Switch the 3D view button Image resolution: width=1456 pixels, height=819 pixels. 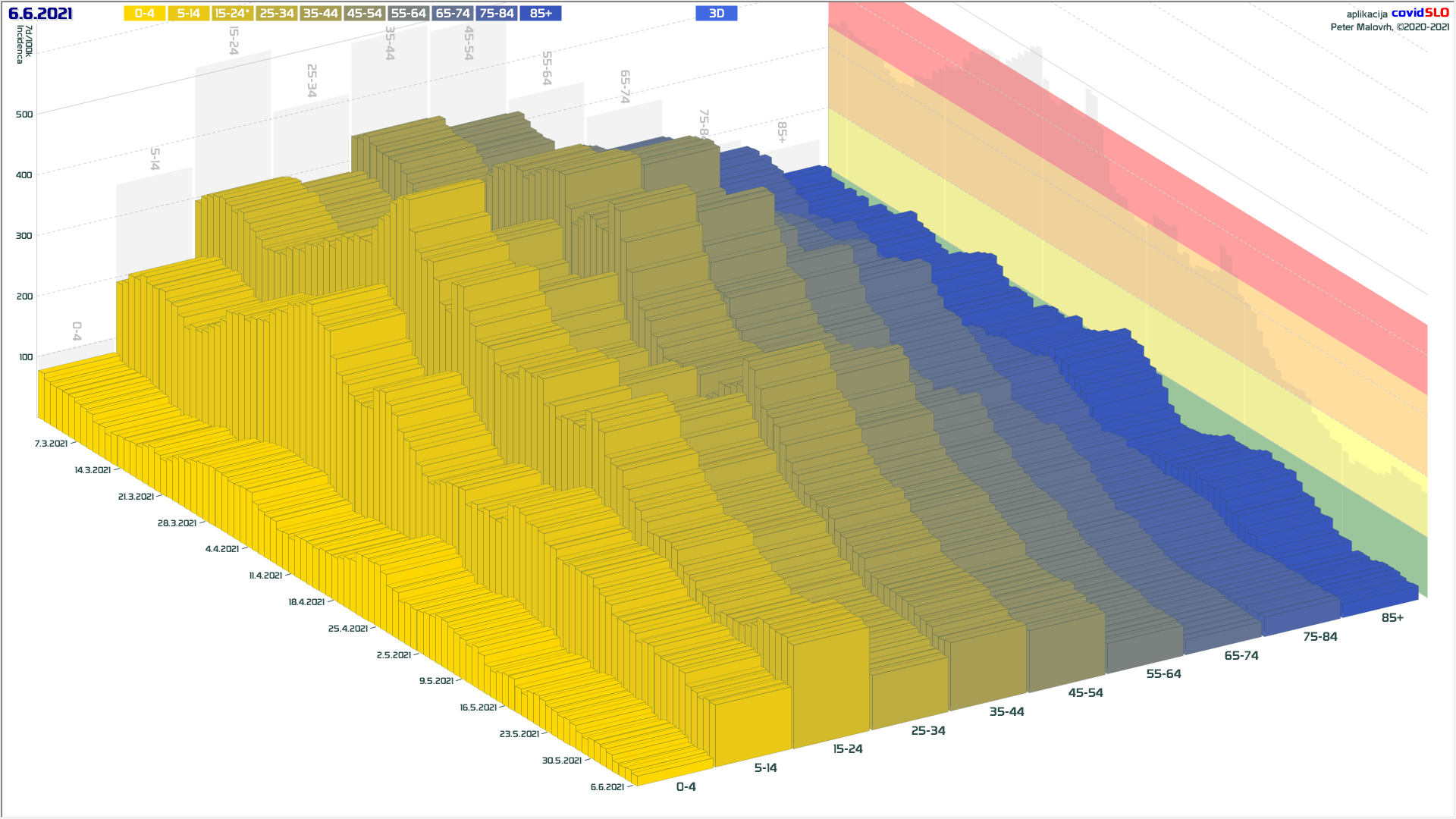tap(716, 14)
